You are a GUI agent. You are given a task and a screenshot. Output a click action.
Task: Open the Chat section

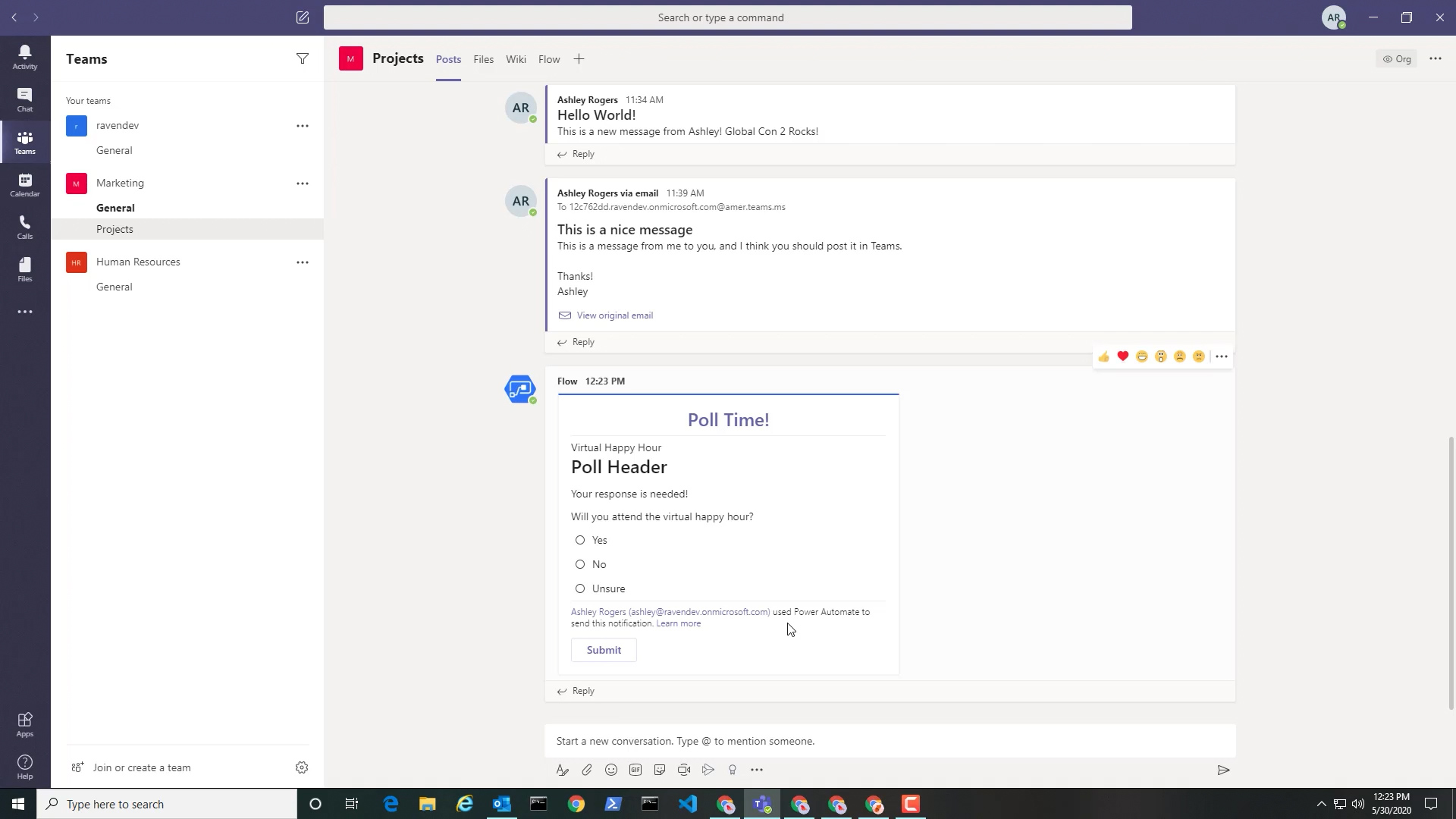pyautogui.click(x=25, y=99)
